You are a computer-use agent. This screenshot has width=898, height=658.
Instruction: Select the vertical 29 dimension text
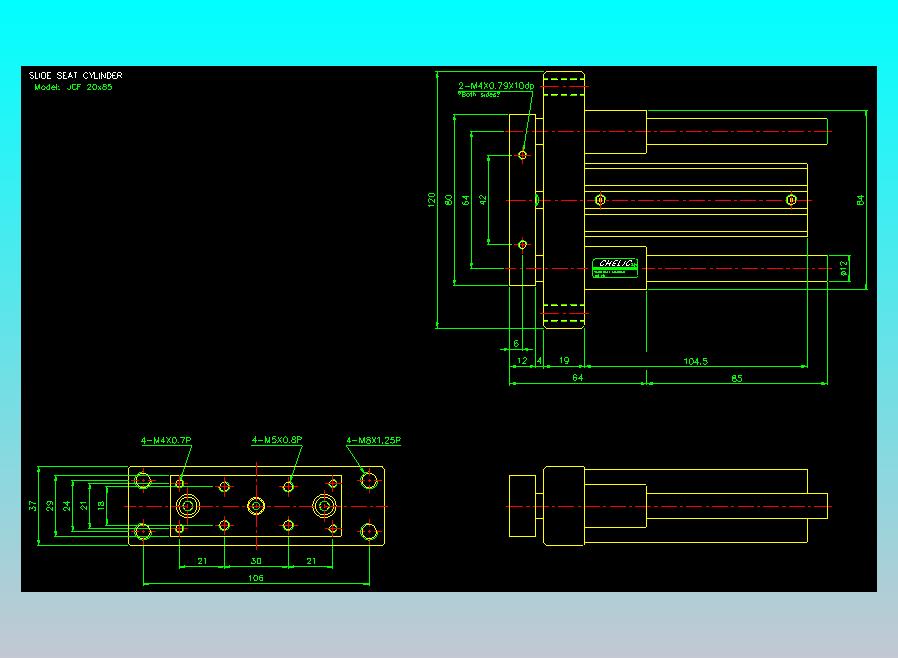(50, 506)
